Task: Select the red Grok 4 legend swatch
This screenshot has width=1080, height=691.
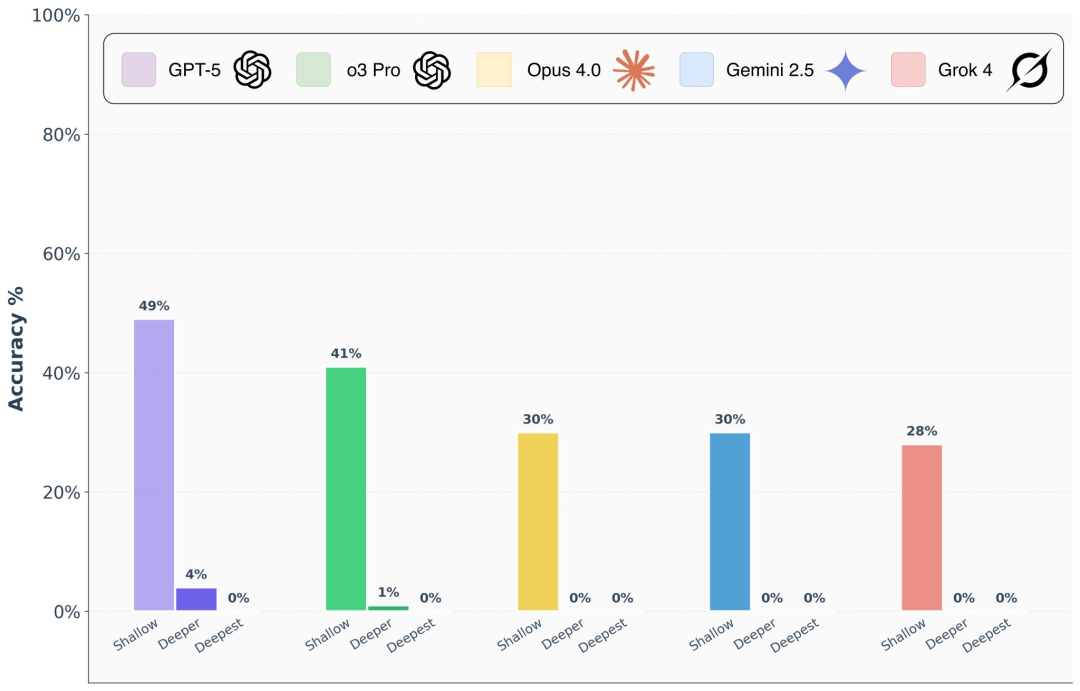Action: (x=908, y=70)
